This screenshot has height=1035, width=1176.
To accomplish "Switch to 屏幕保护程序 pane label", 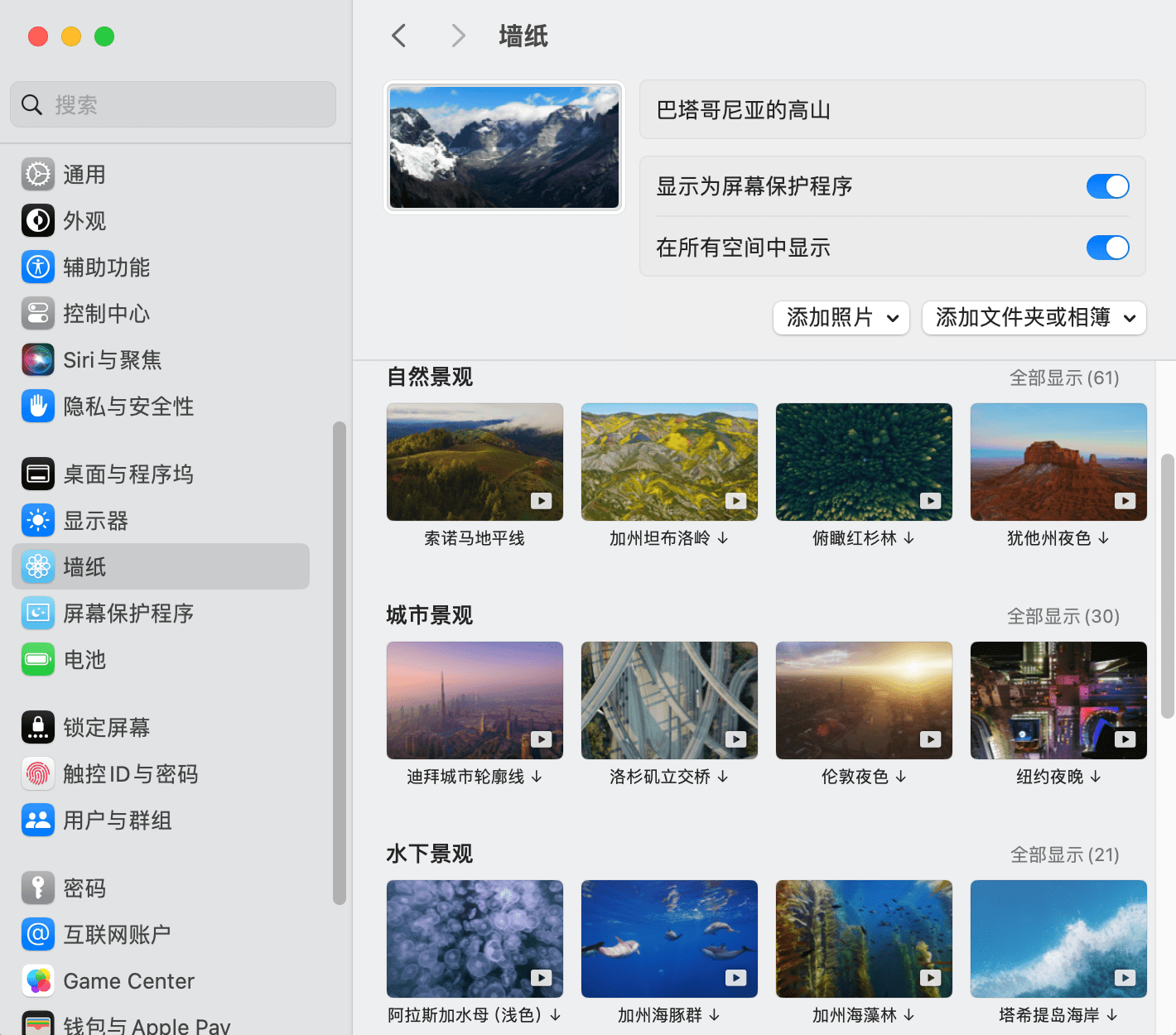I will coord(128,614).
